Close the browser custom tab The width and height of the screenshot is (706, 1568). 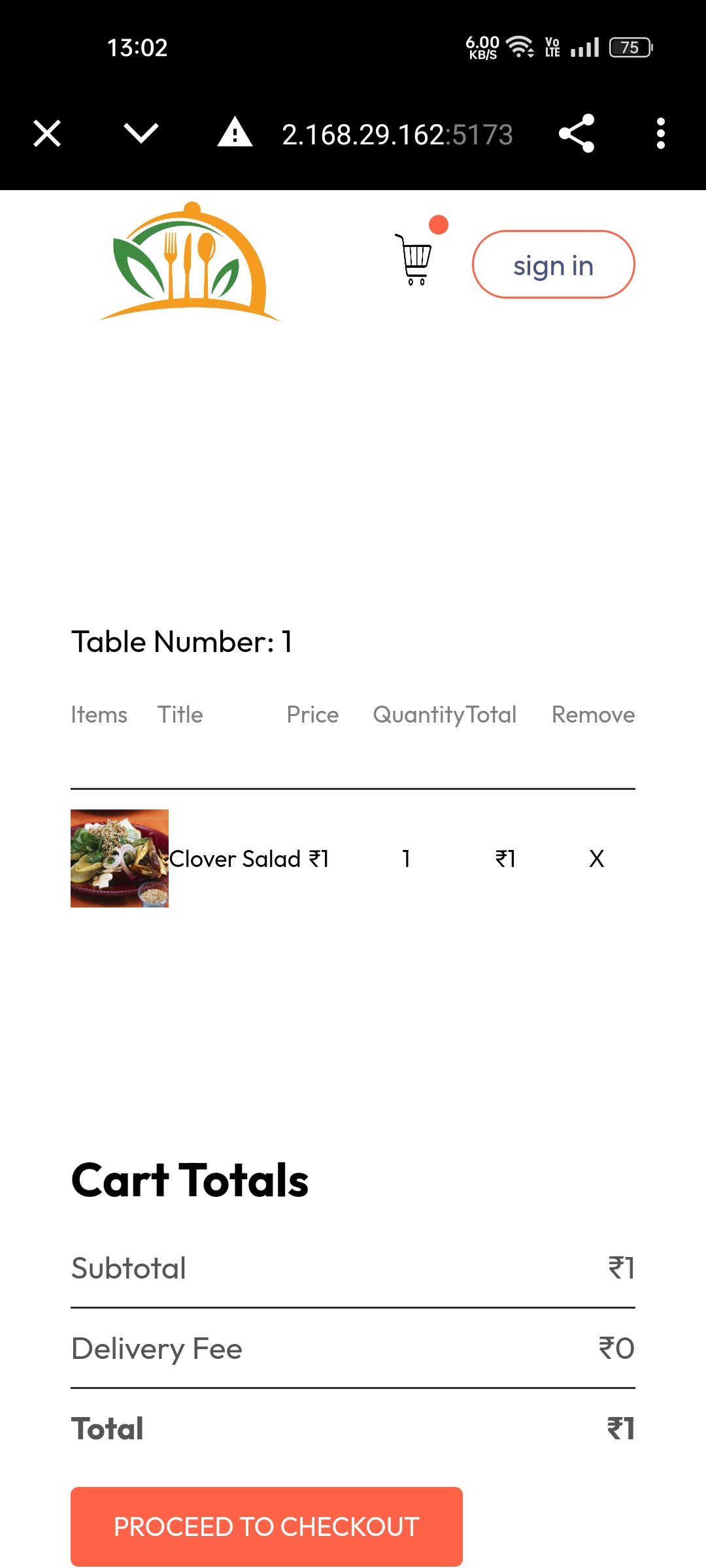47,134
